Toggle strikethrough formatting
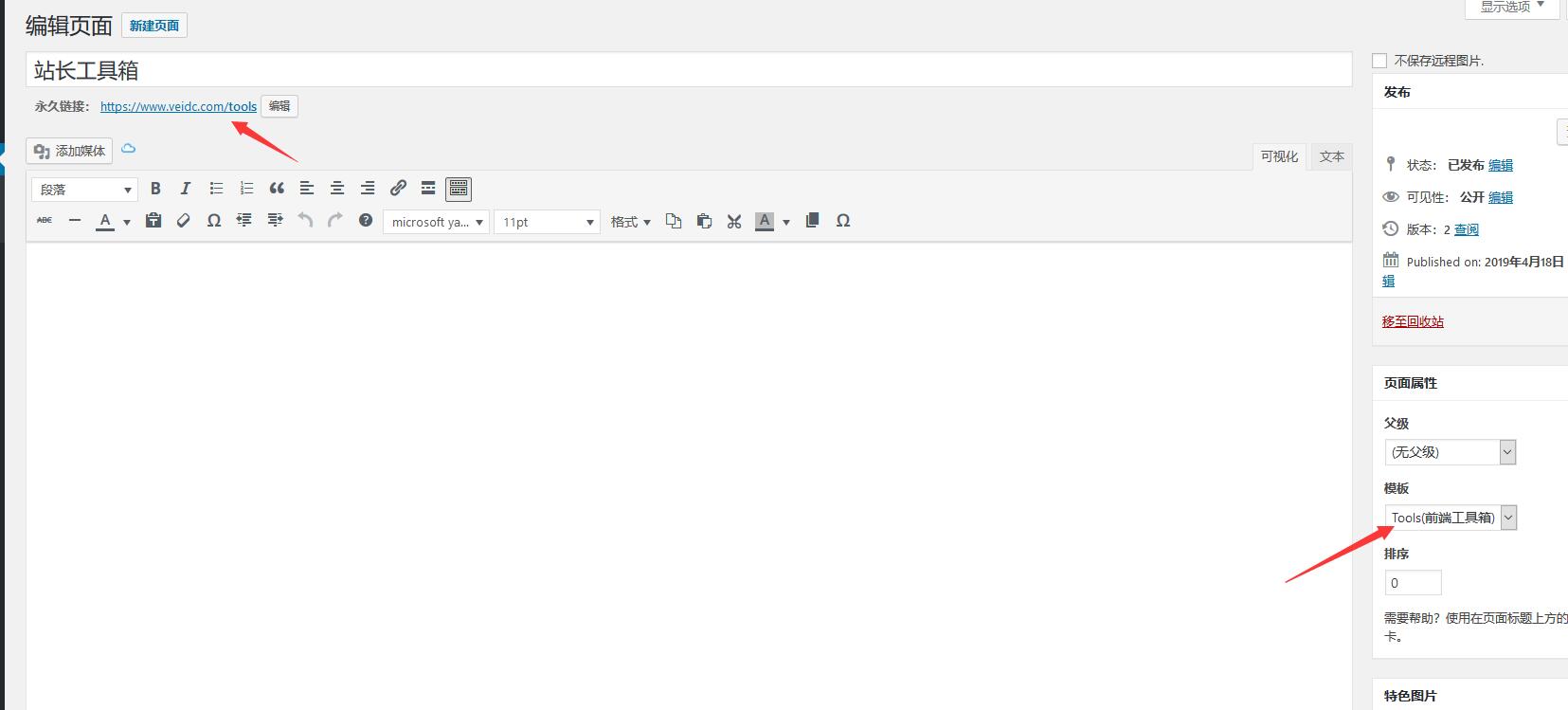Image resolution: width=1568 pixels, height=710 pixels. [45, 221]
